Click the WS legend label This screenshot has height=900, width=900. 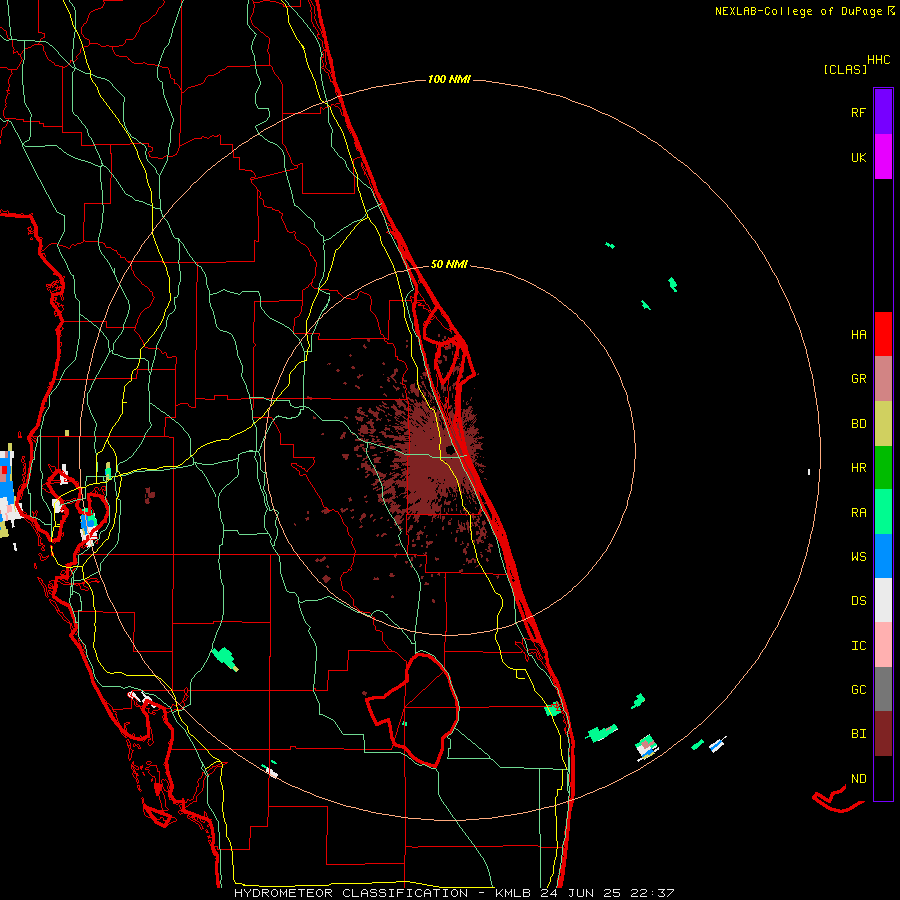[x=858, y=556]
